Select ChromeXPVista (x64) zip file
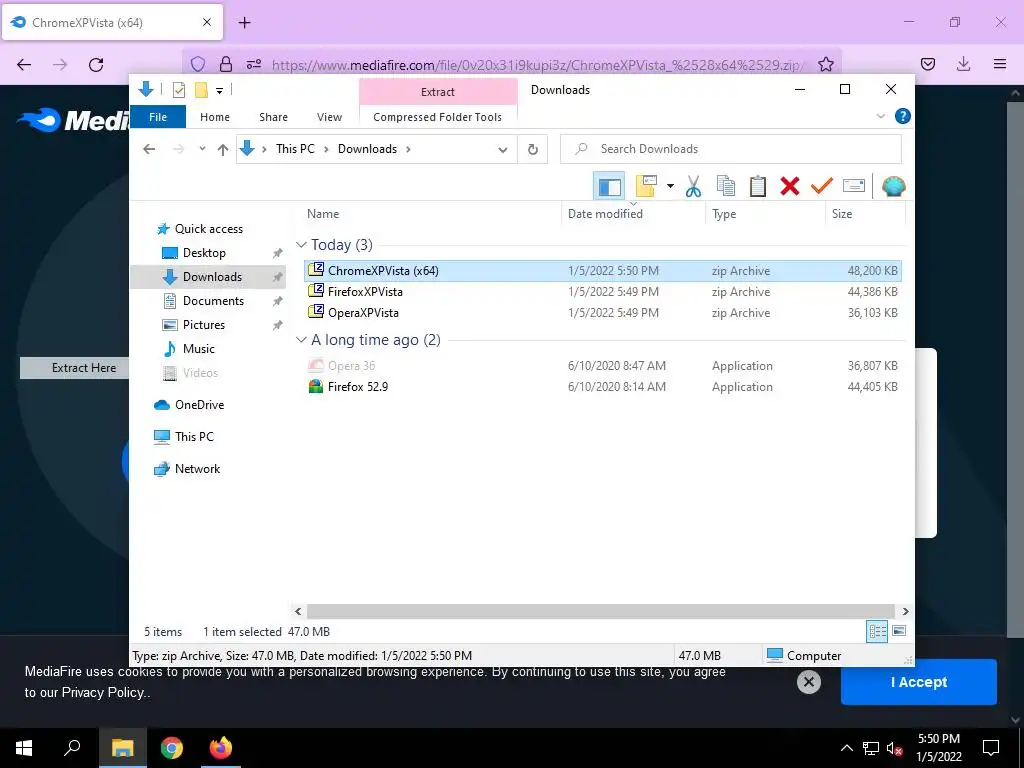This screenshot has height=768, width=1024. coord(603,270)
